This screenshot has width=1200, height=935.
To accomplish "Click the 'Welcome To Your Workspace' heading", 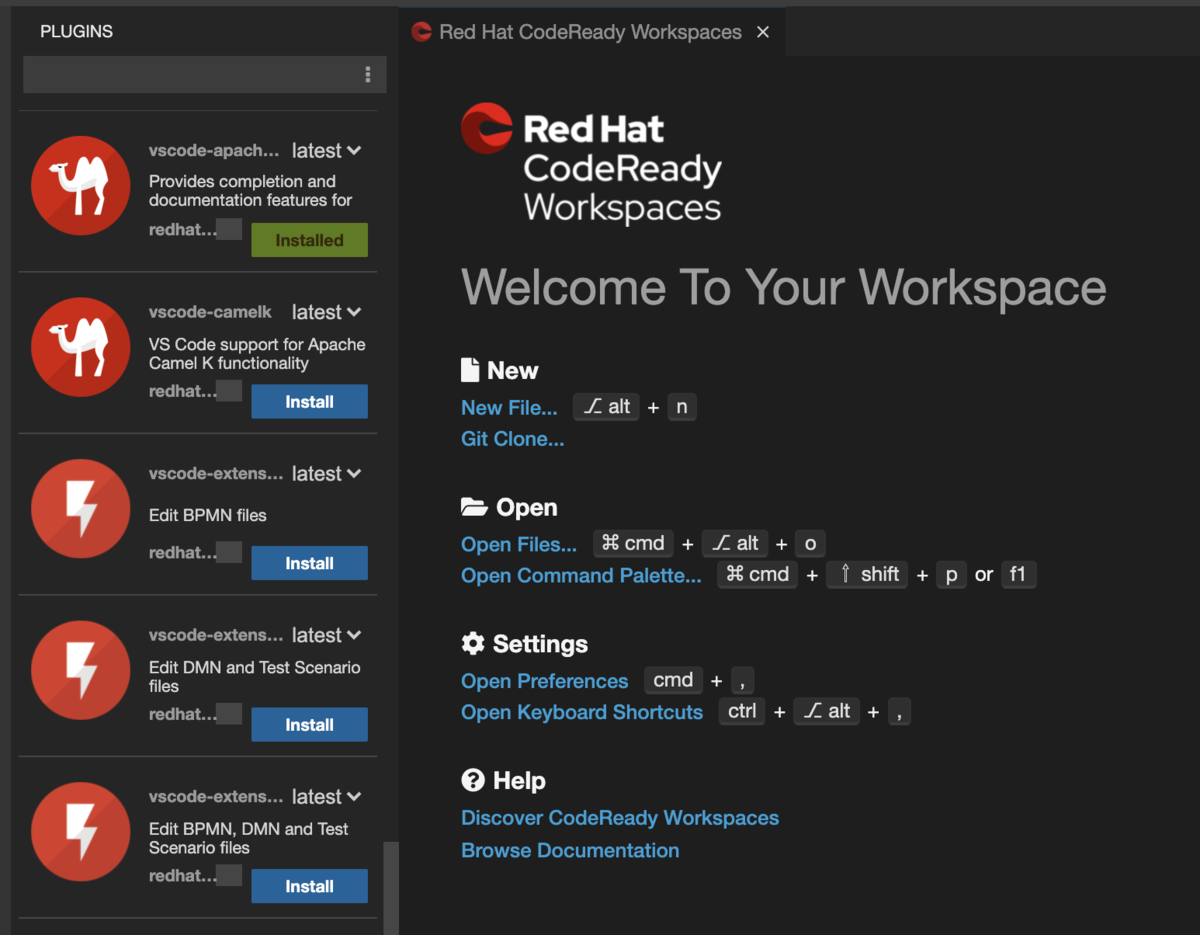I will click(784, 287).
